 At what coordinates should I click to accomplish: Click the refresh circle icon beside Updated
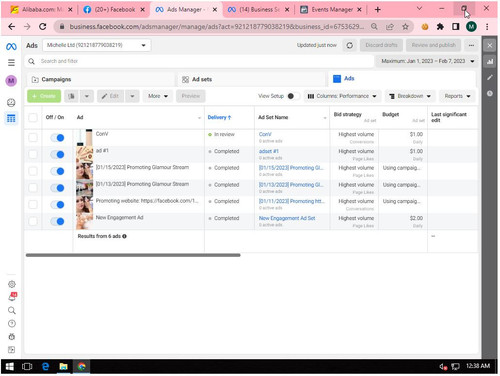(350, 45)
